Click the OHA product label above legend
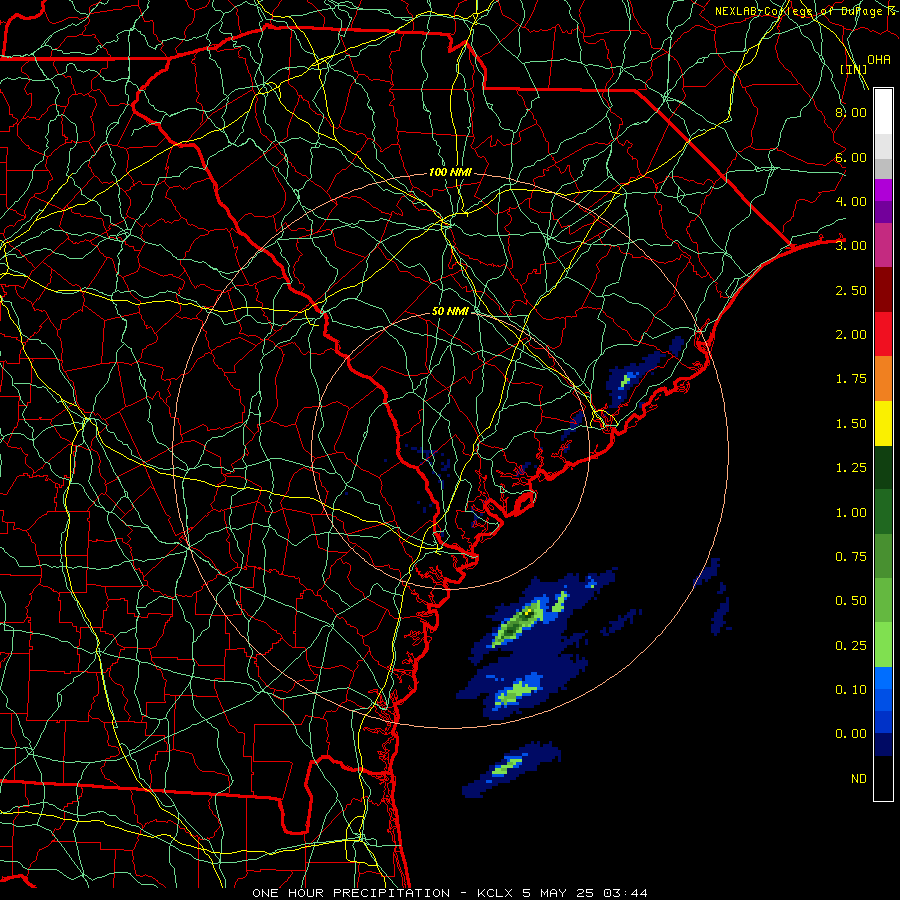The image size is (900, 900). [x=878, y=59]
